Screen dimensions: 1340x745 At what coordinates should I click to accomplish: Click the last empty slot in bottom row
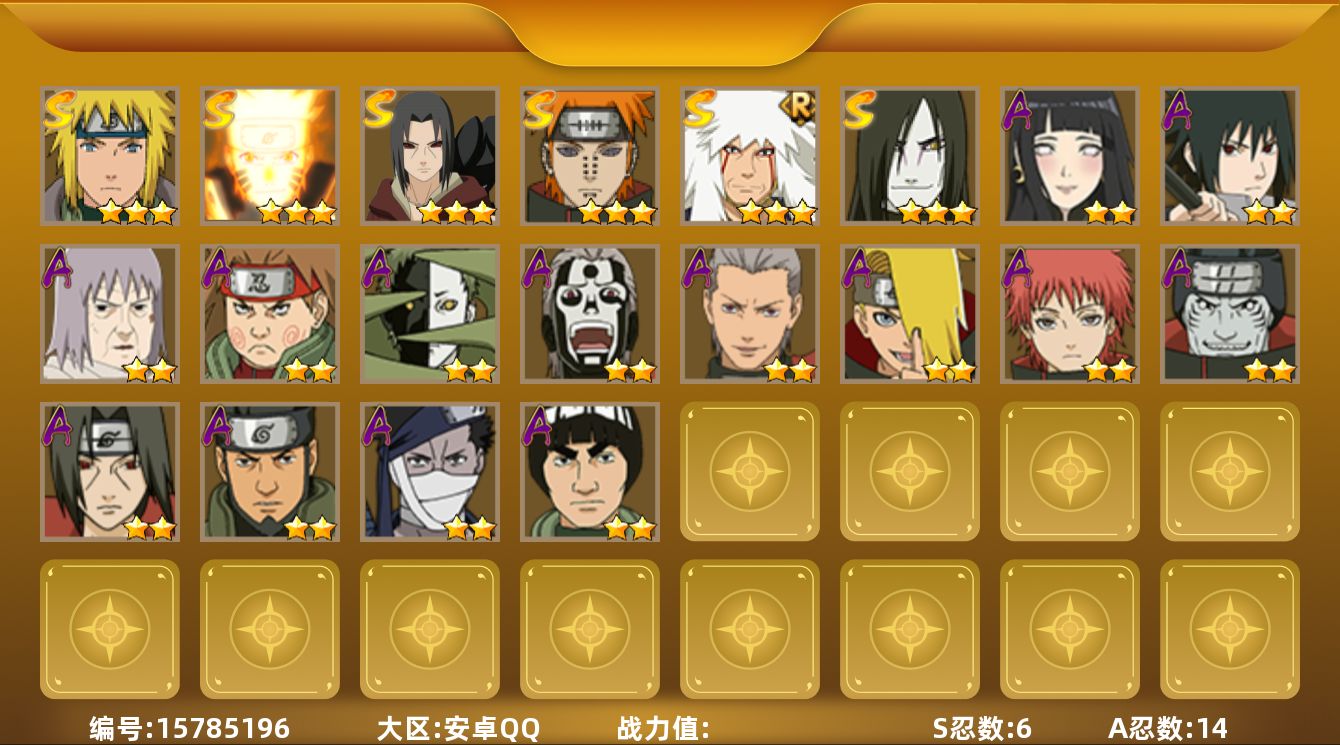tap(1230, 629)
